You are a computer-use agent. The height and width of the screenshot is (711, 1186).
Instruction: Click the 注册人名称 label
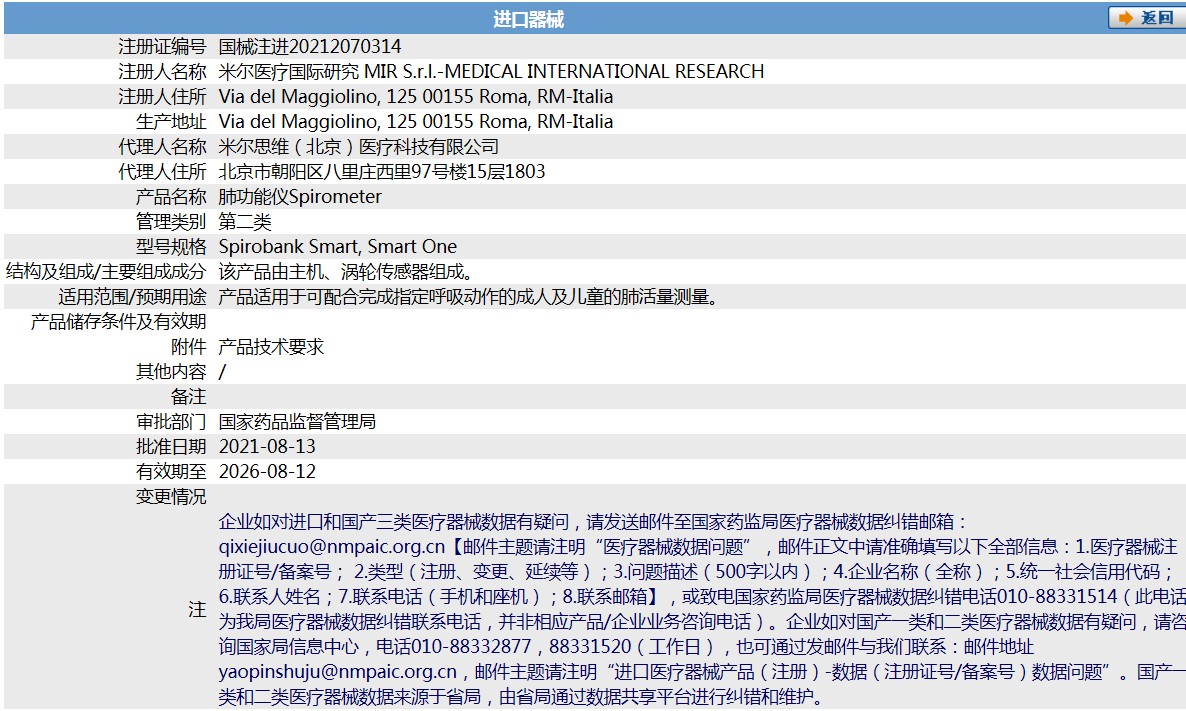coord(162,72)
